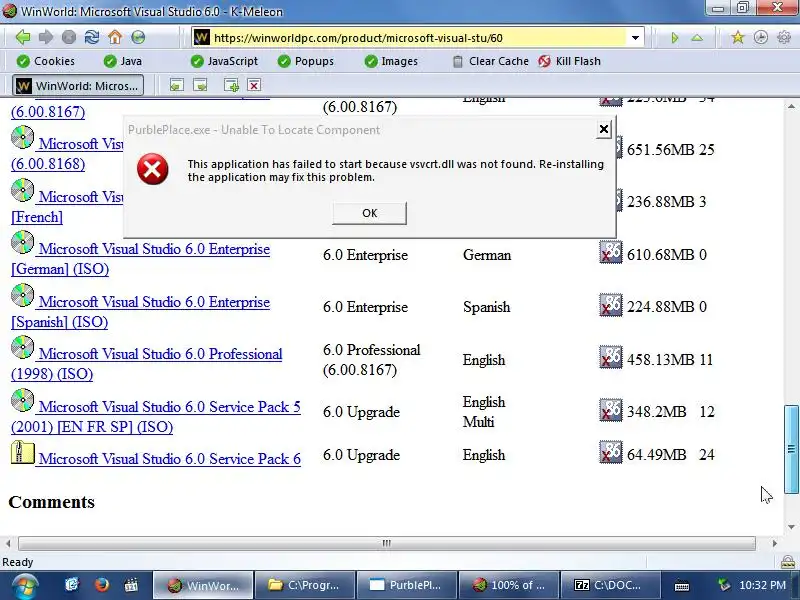Switch to the 100% of ... download taskbar button
Image resolution: width=800 pixels, height=600 pixels.
(508, 585)
